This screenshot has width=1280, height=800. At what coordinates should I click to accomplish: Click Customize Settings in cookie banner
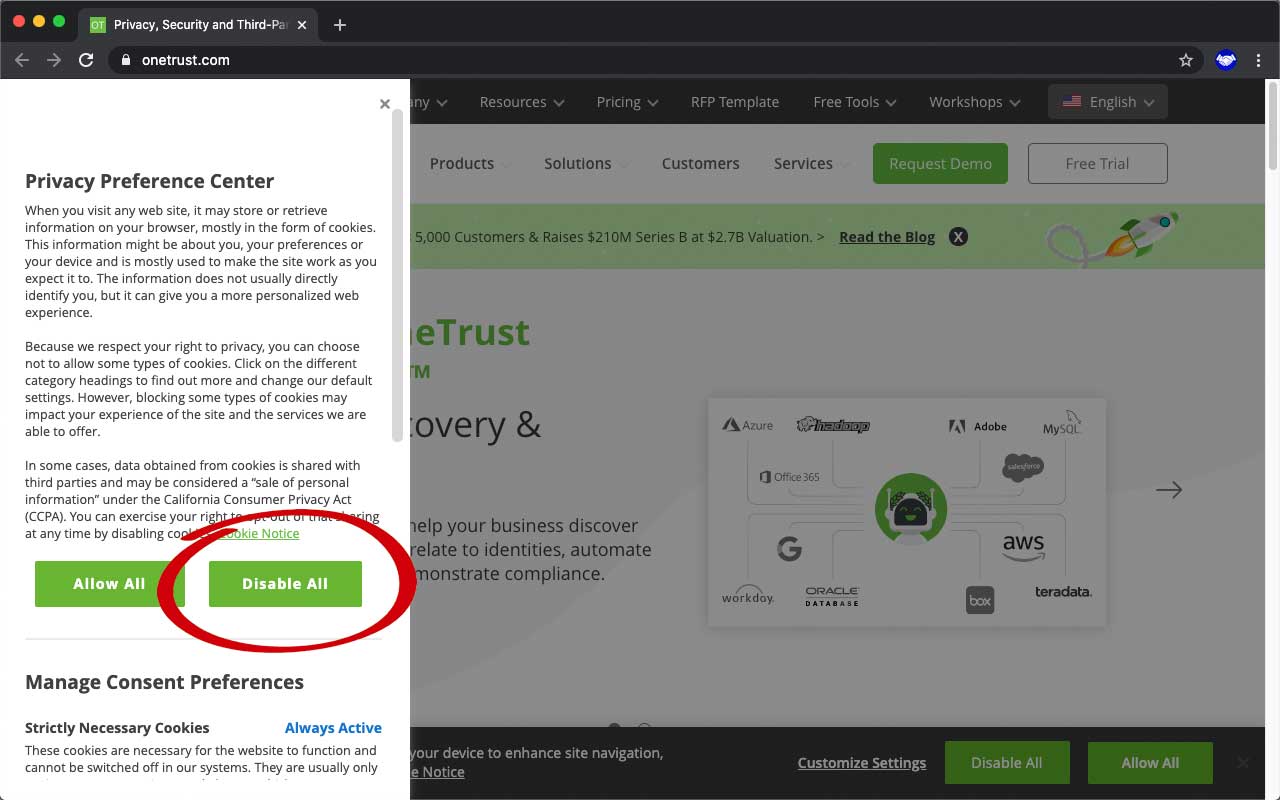pos(862,763)
